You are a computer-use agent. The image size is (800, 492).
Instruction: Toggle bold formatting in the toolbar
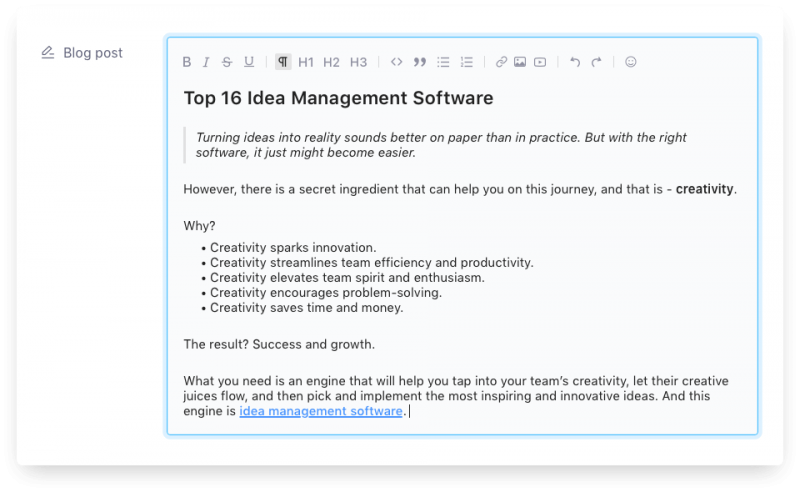[187, 62]
